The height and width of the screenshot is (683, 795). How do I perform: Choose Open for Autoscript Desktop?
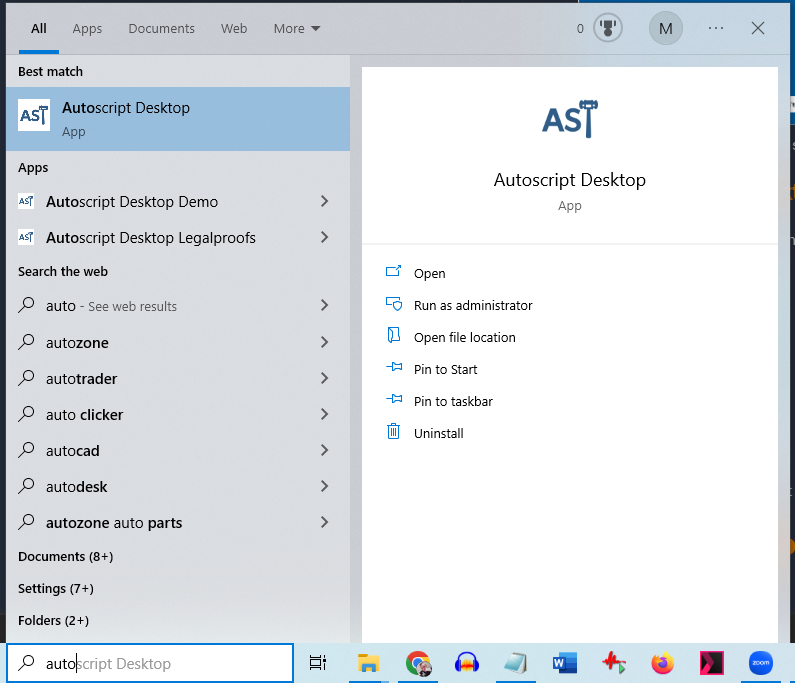[429, 273]
